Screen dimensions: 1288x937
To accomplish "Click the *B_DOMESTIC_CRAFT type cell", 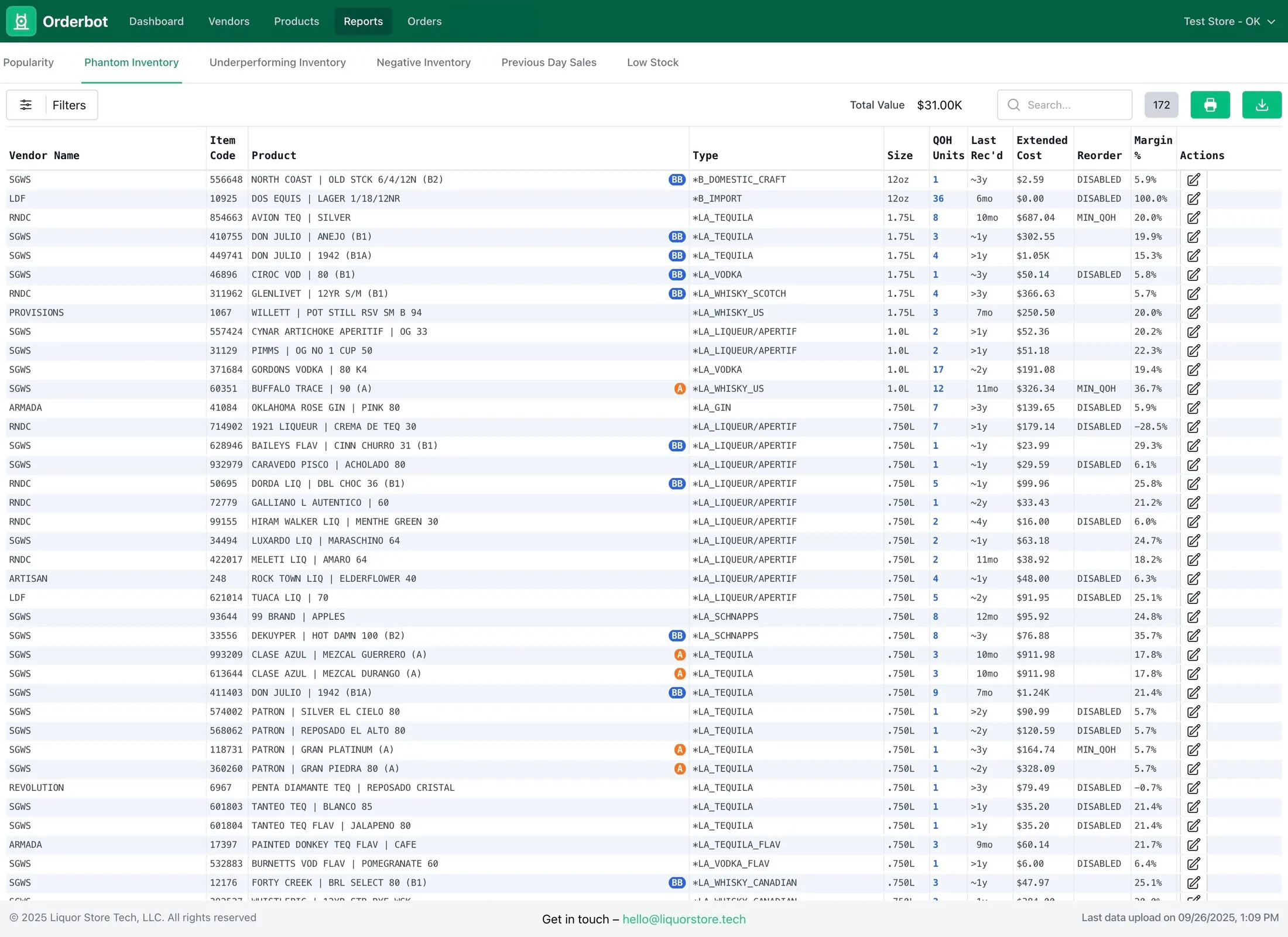I will coord(739,180).
